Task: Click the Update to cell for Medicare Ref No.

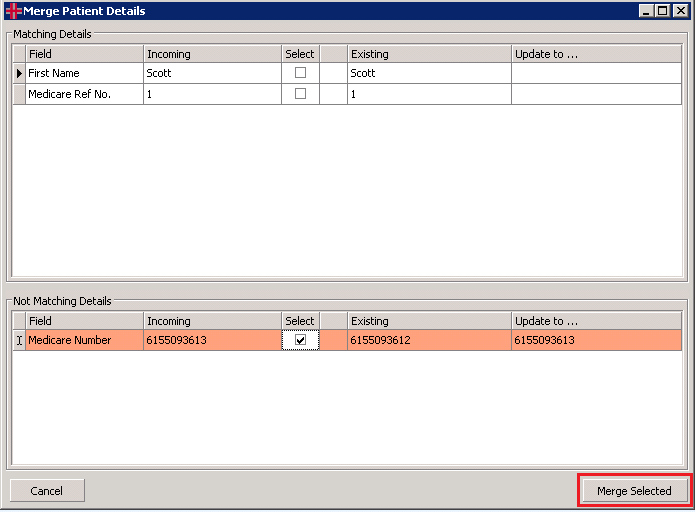Action: pyautogui.click(x=596, y=94)
